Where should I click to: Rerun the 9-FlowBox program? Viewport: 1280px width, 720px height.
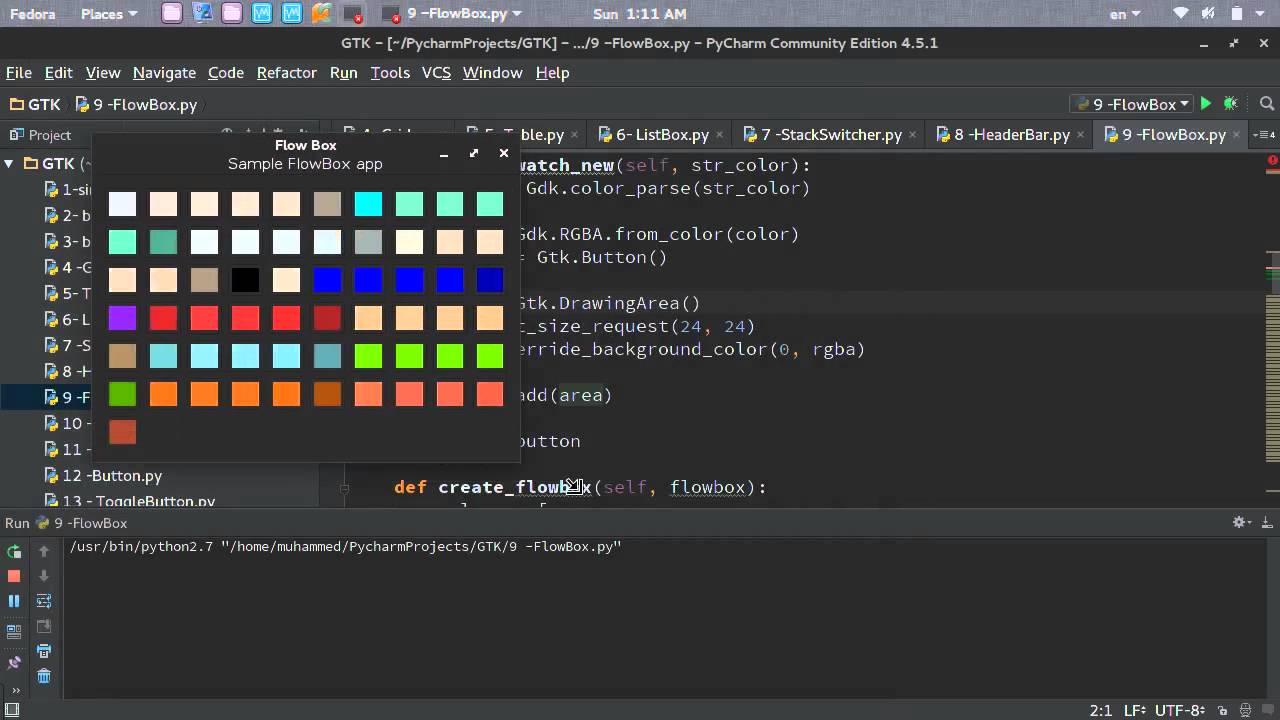[14, 551]
